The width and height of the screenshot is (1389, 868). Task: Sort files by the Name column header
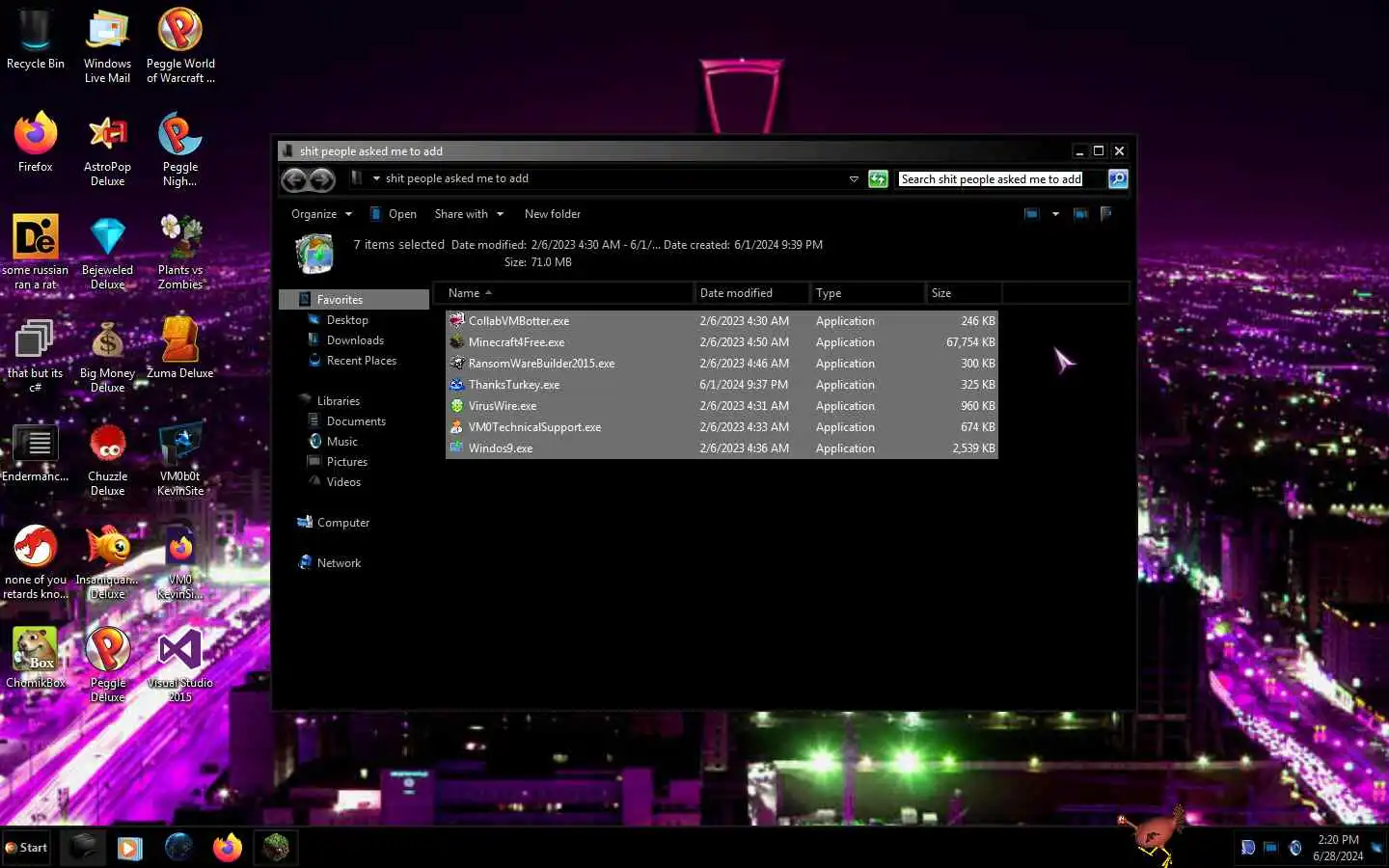(x=563, y=293)
